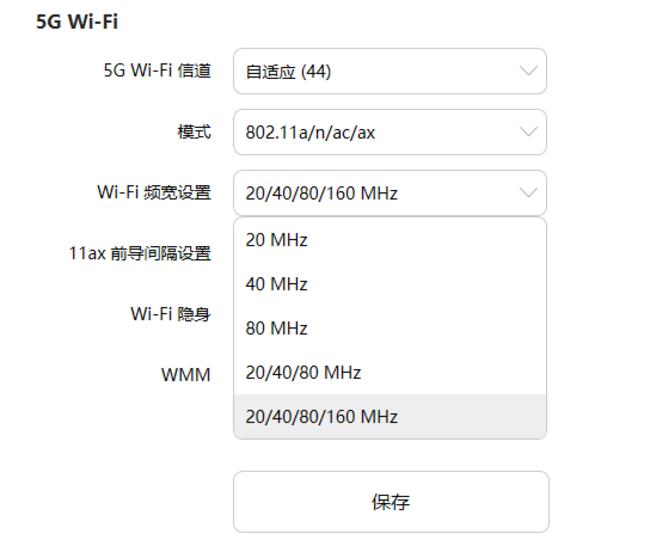Click the Wi-Fi 频宽设置 label

(154, 193)
